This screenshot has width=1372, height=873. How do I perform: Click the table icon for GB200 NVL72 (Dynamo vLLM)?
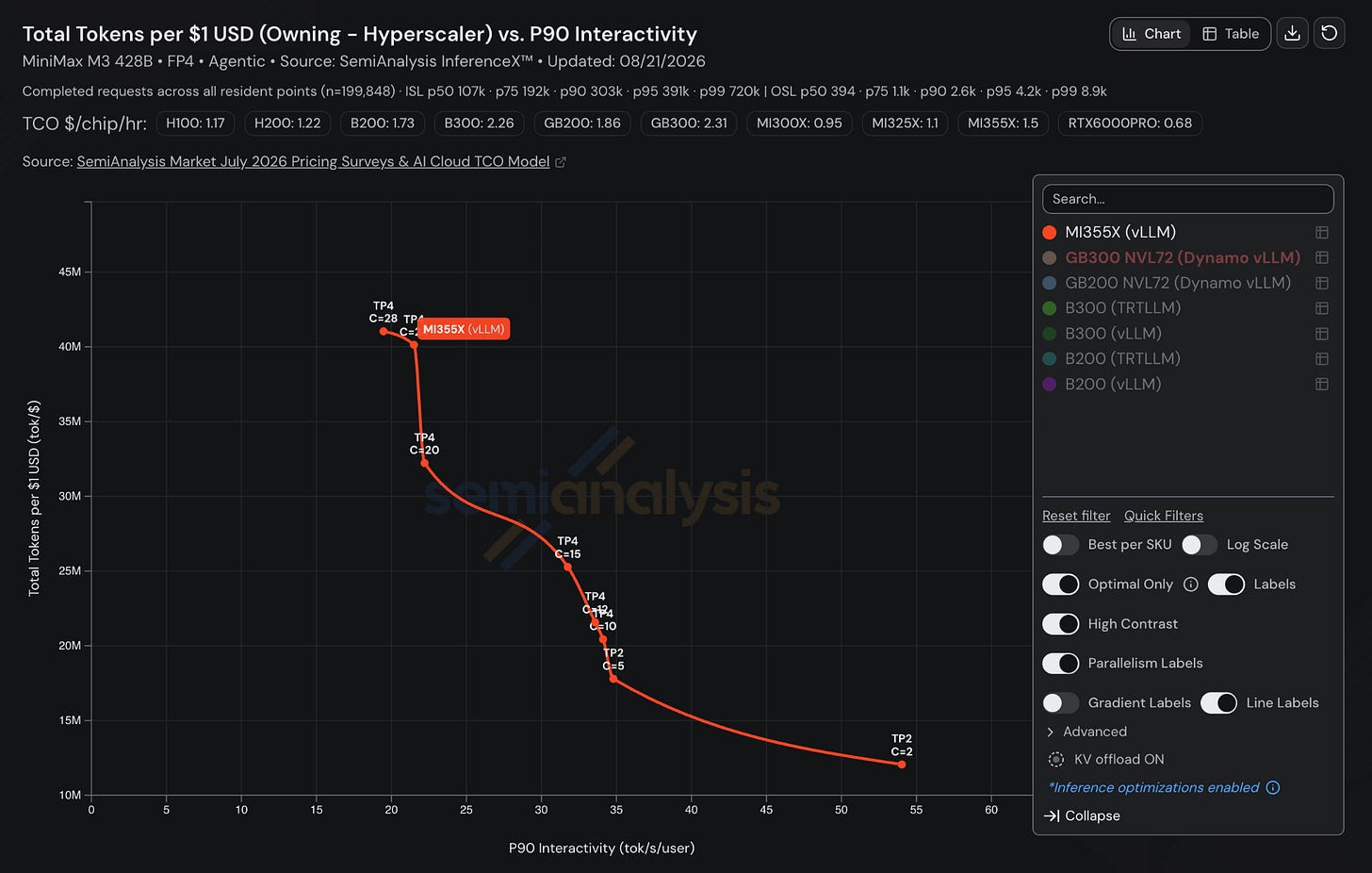[x=1322, y=283]
